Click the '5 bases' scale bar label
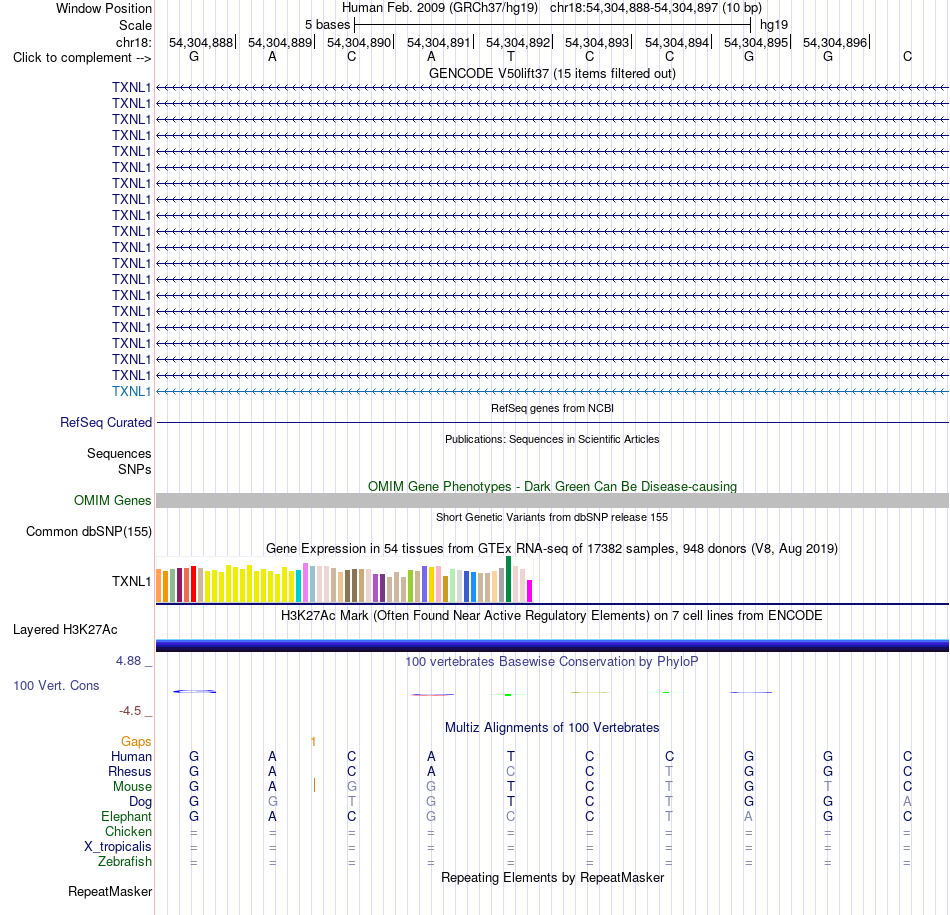This screenshot has width=950, height=915. (327, 25)
